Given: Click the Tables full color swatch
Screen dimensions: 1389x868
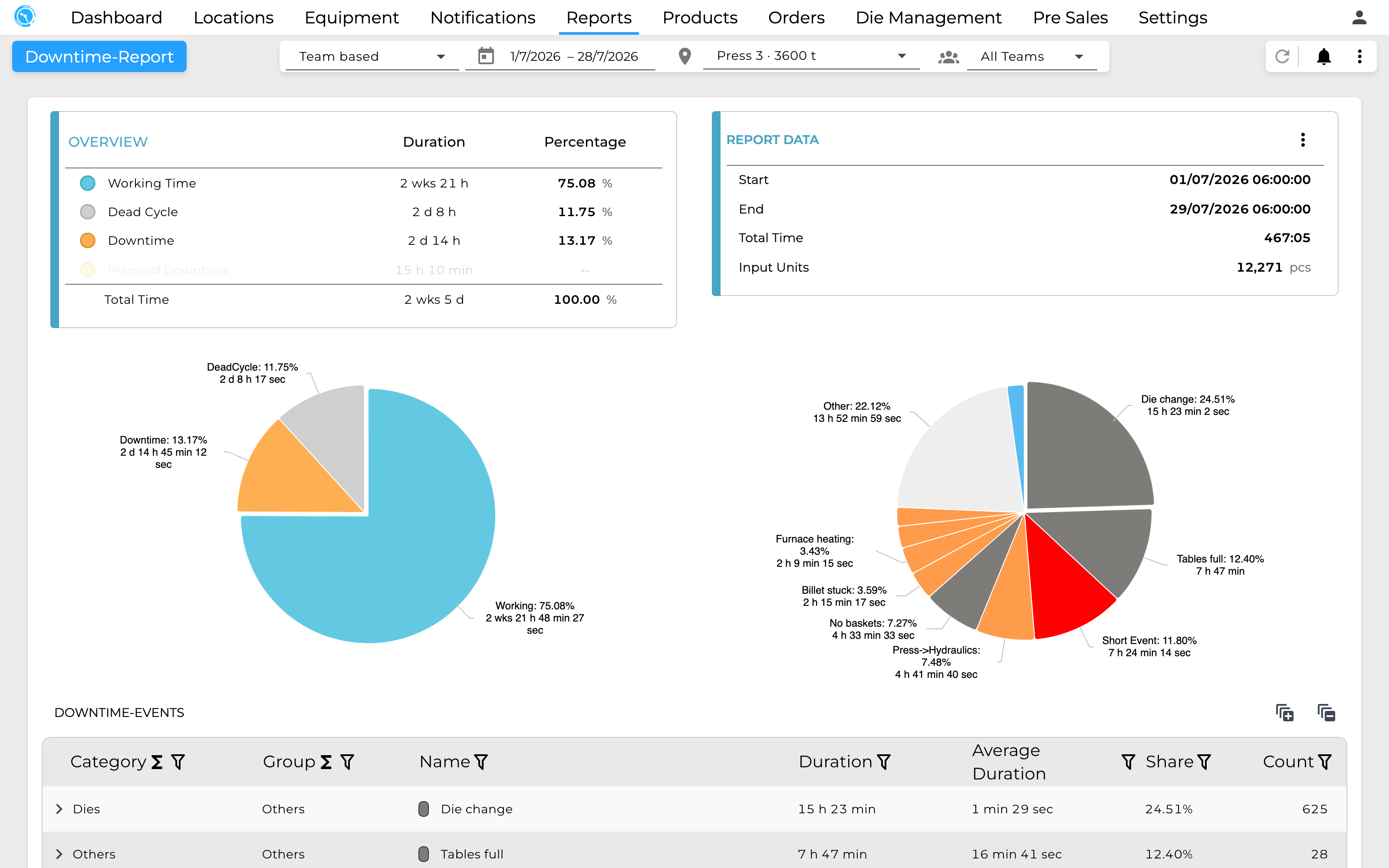Looking at the screenshot, I should [424, 854].
